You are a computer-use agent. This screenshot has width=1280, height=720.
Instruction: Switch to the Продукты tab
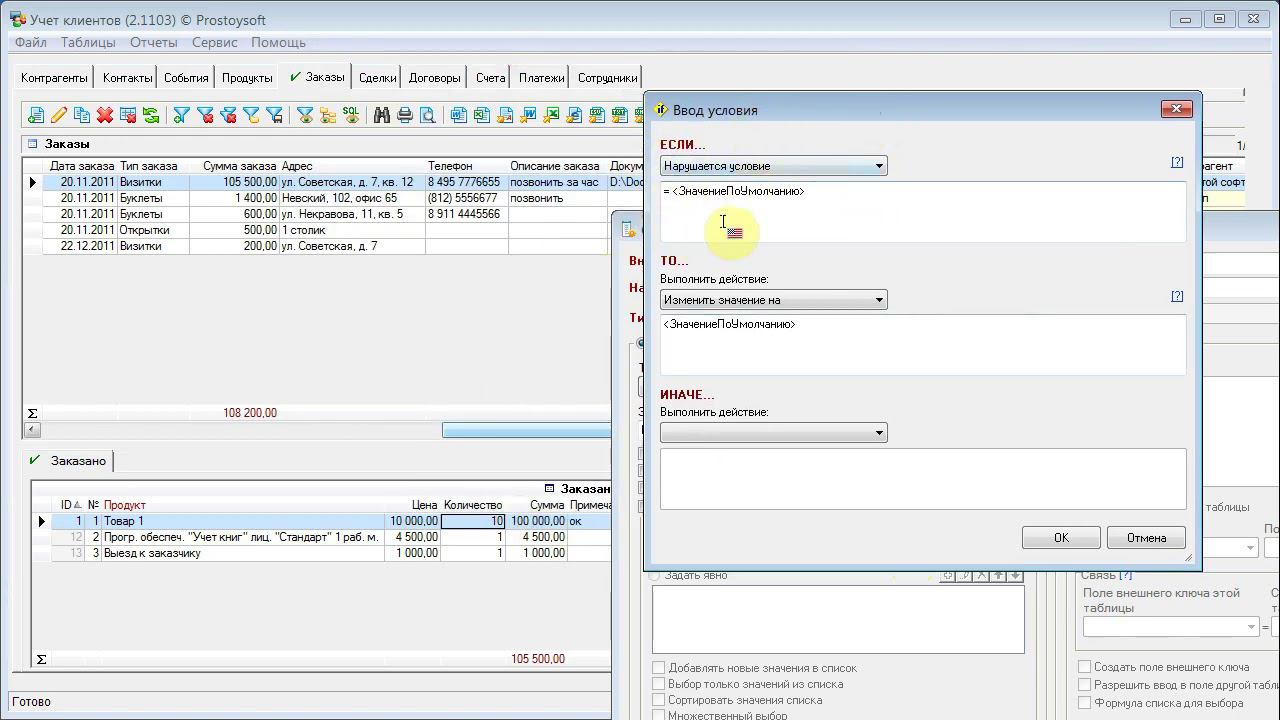(x=247, y=78)
